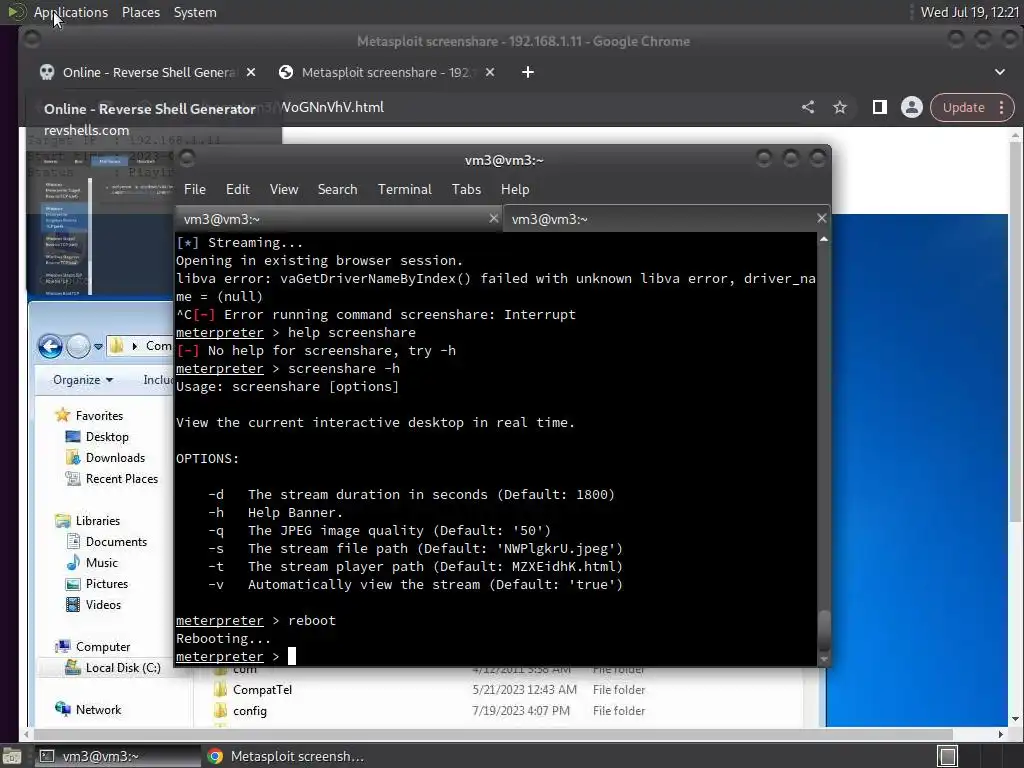
Task: Select Recent Places in sidebar
Action: [x=112, y=479]
